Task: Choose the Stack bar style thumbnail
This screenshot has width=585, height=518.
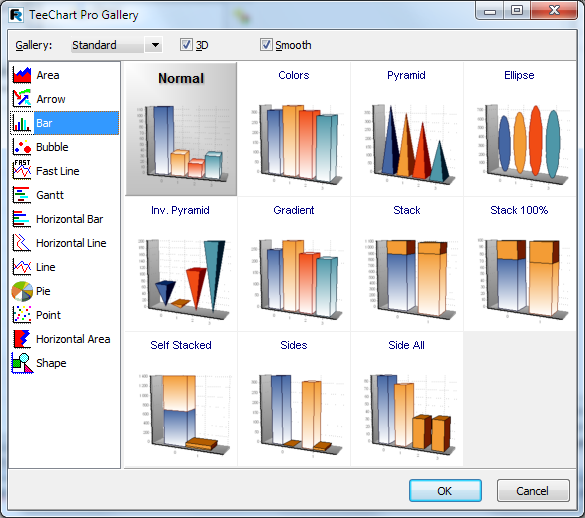Action: (x=407, y=264)
